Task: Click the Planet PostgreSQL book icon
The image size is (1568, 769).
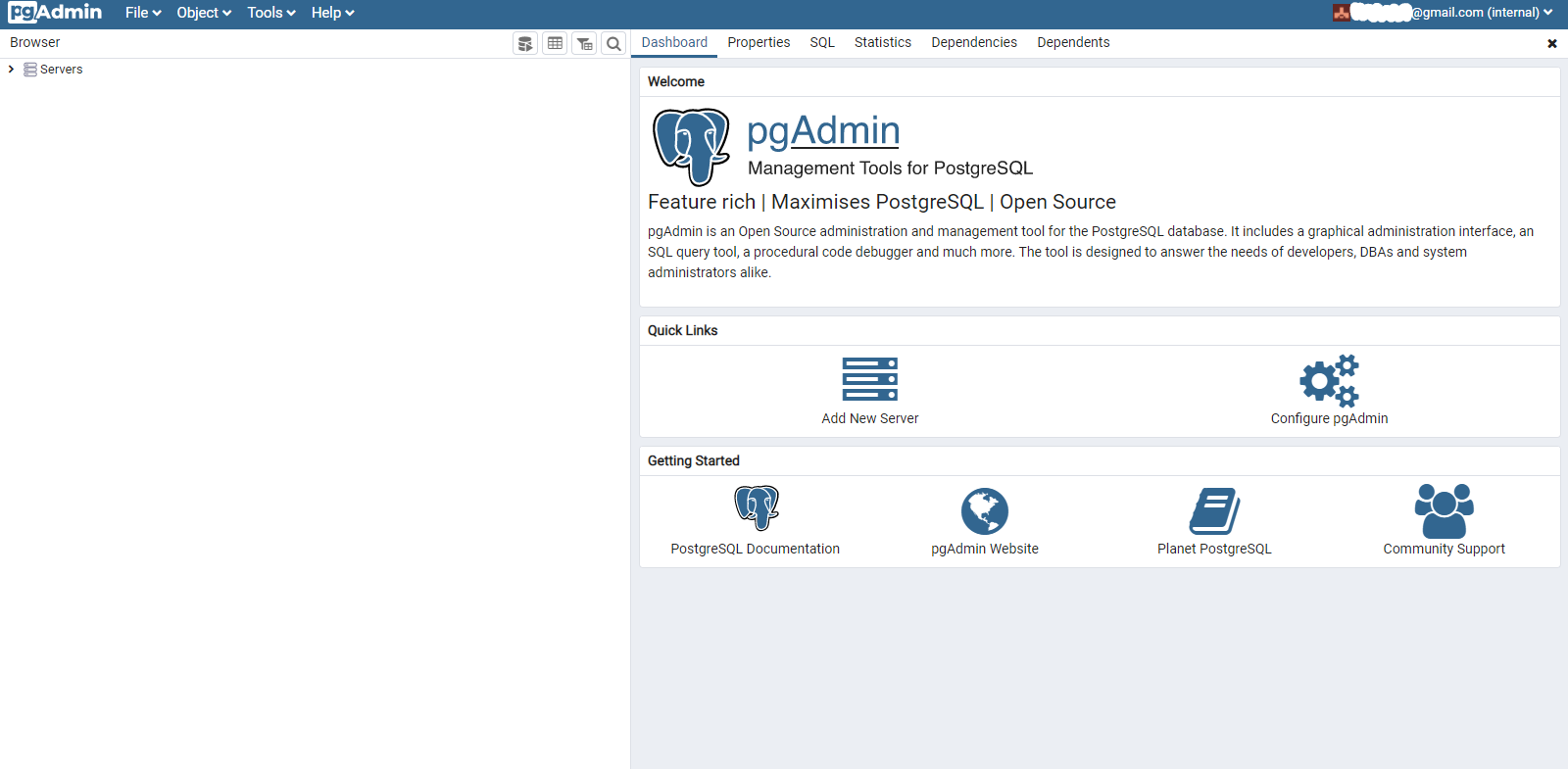Action: (1215, 510)
